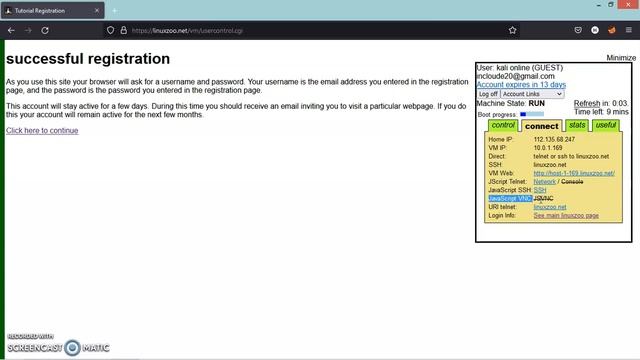
Task: Click the Log off button
Action: (x=488, y=94)
